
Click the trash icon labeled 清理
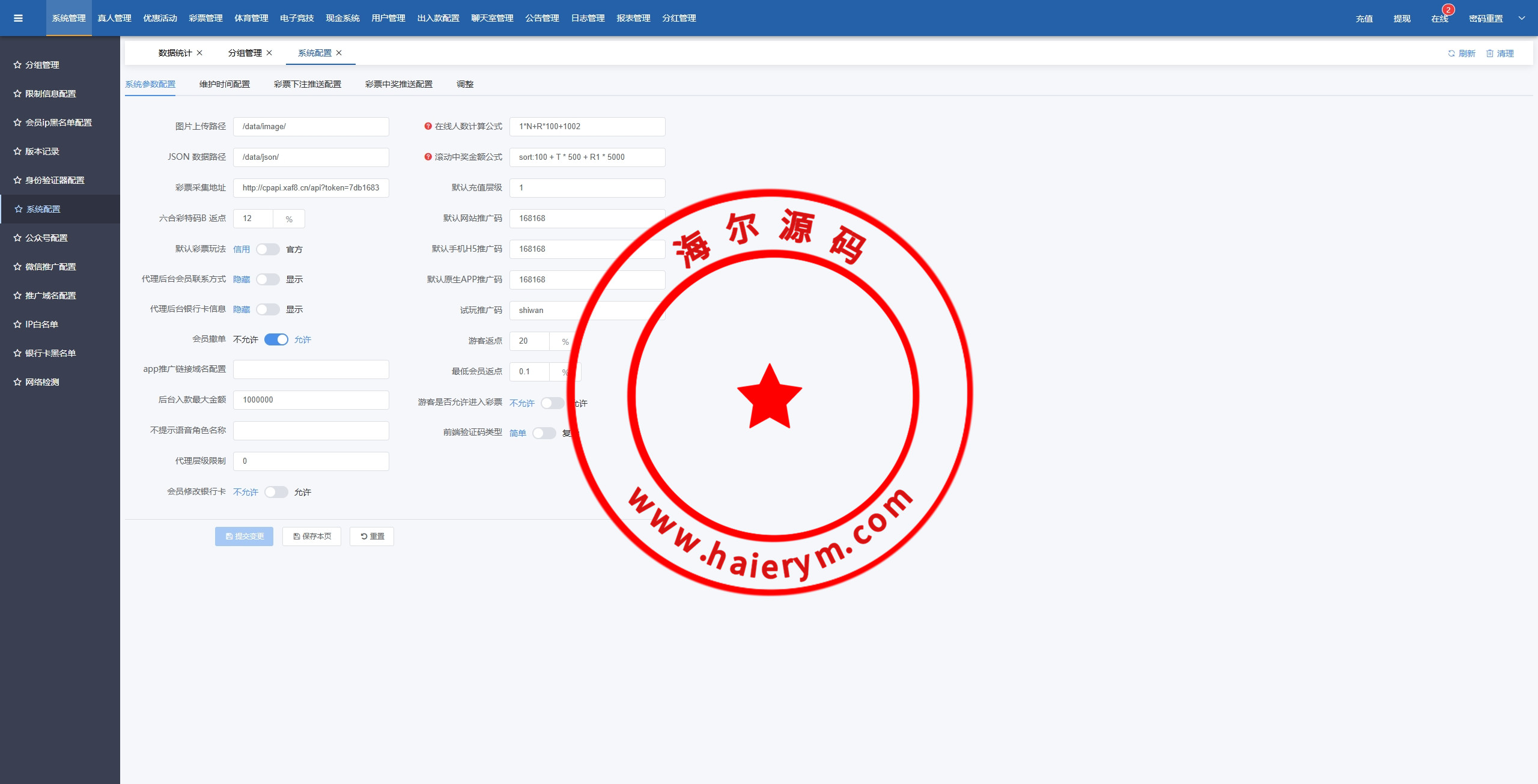pyautogui.click(x=1490, y=53)
